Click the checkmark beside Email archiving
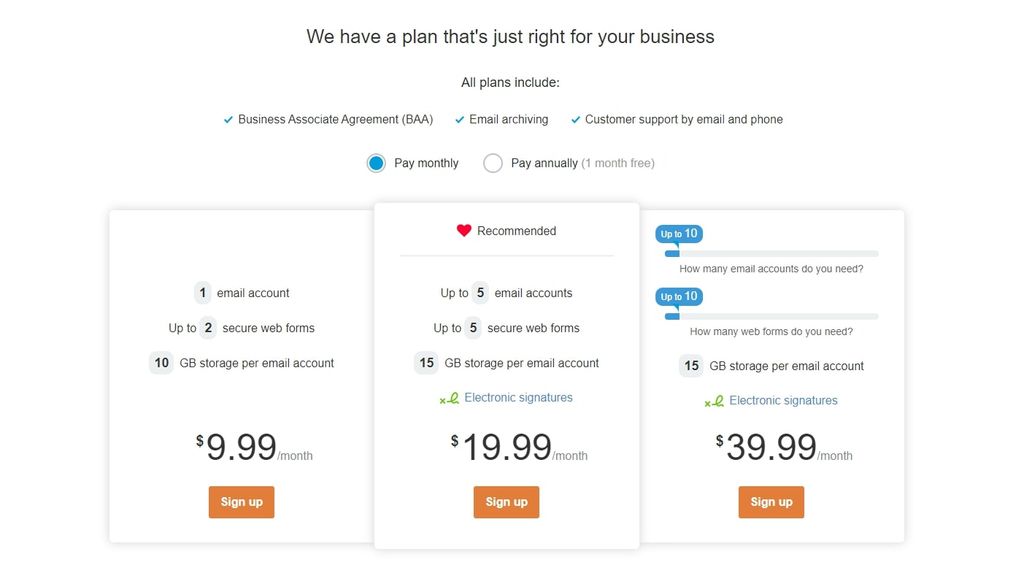The image size is (1024, 576). pos(460,119)
